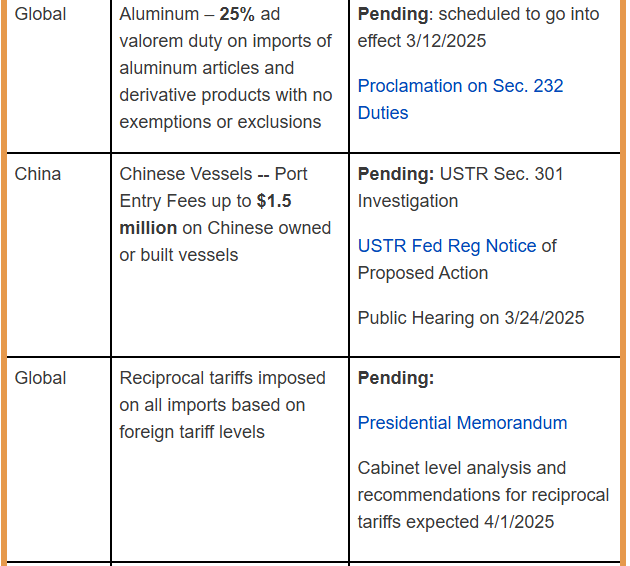Click the 'Cabinet level analysis and' line
The image size is (630, 566).
[x=462, y=468]
